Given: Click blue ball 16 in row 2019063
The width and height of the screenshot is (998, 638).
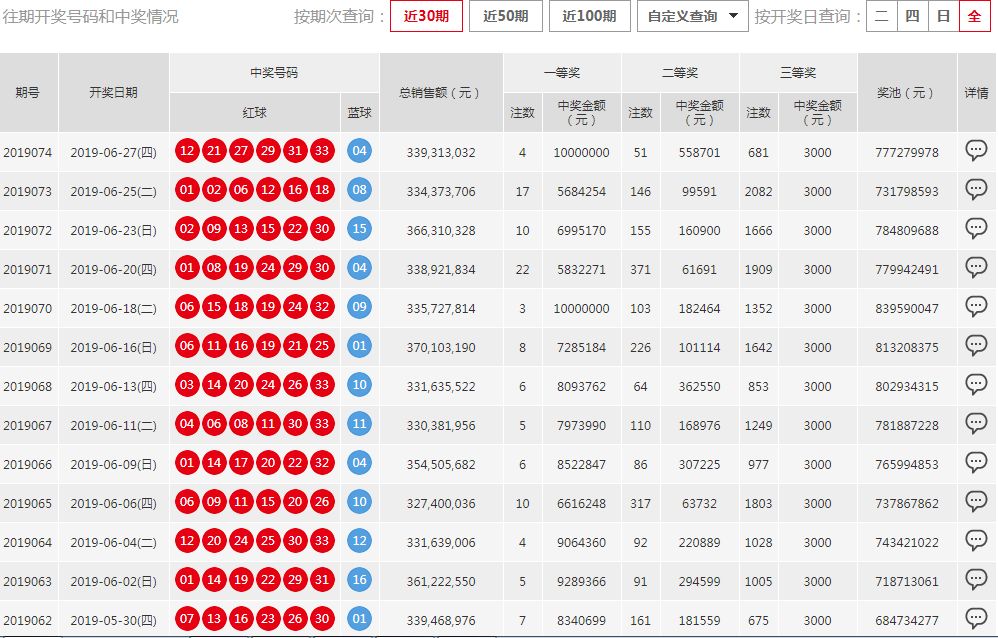Looking at the screenshot, I should click(x=360, y=579).
